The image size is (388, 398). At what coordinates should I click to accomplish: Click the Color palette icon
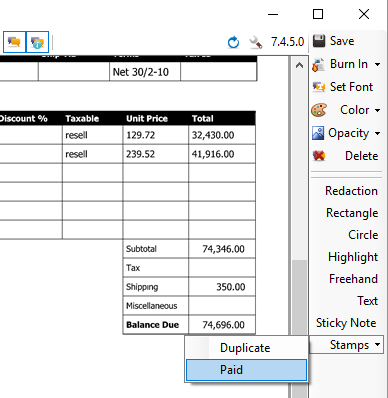[319, 110]
